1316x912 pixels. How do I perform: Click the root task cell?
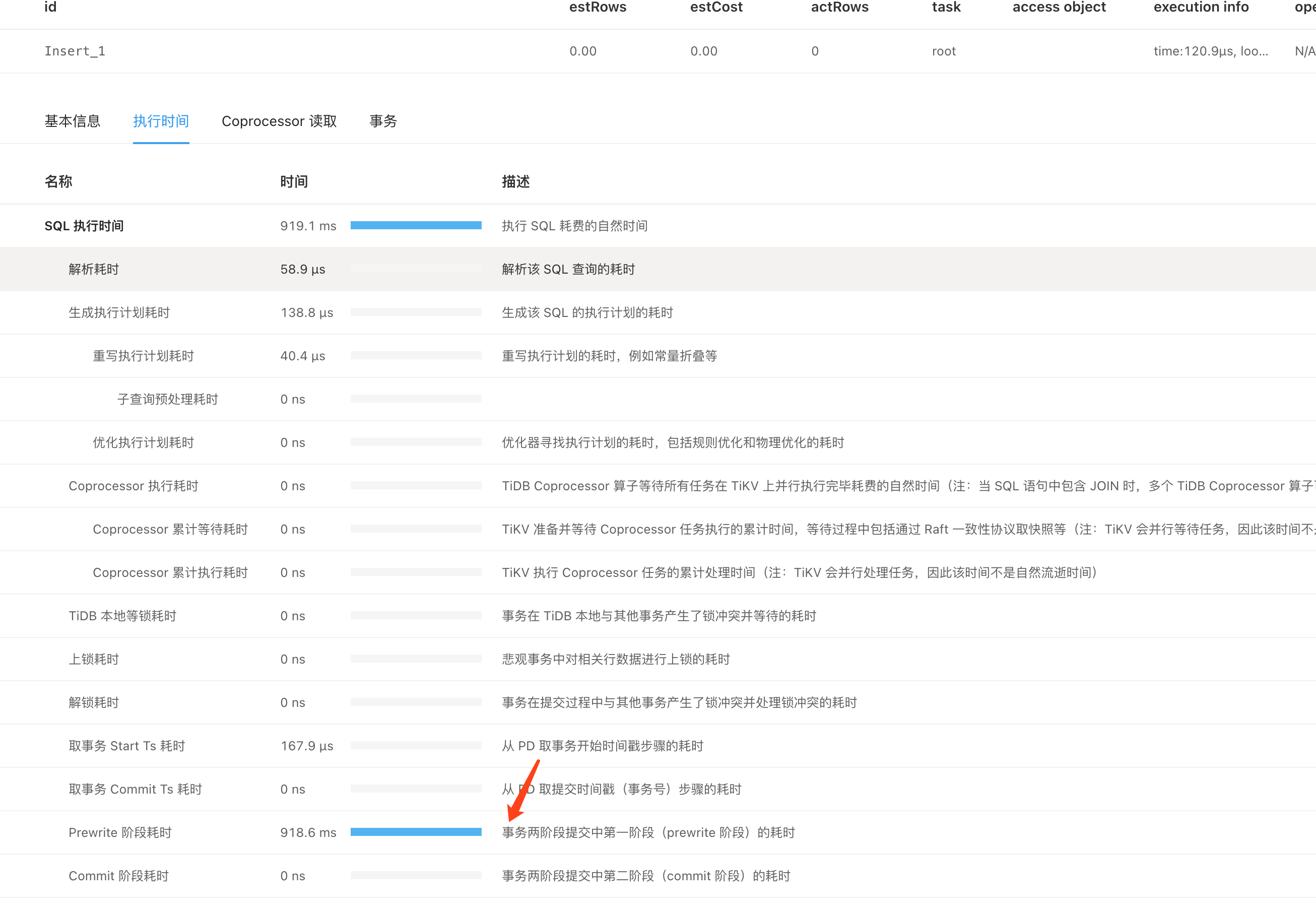coord(944,51)
